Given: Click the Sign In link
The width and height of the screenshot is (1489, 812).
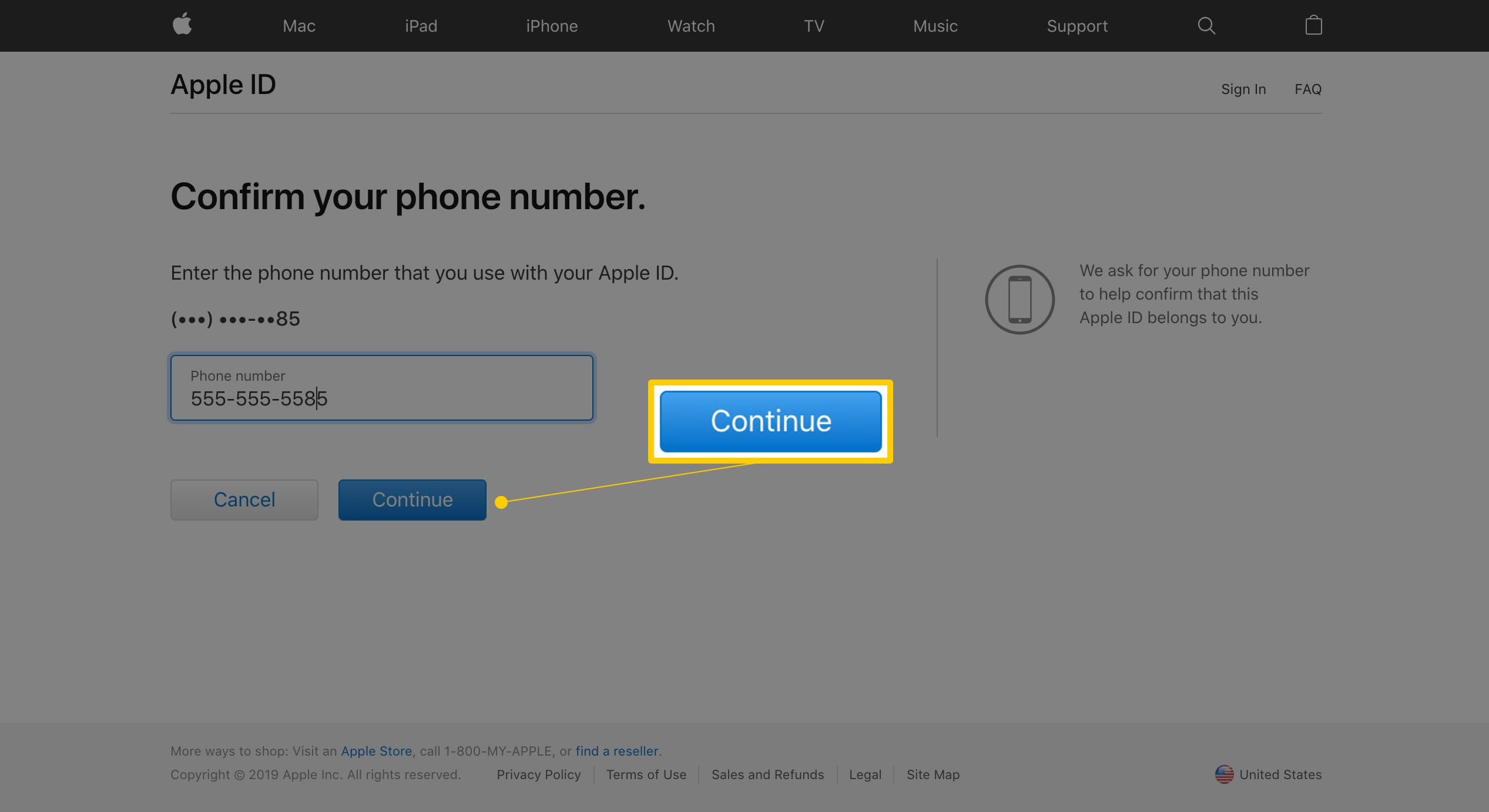Looking at the screenshot, I should (x=1243, y=89).
